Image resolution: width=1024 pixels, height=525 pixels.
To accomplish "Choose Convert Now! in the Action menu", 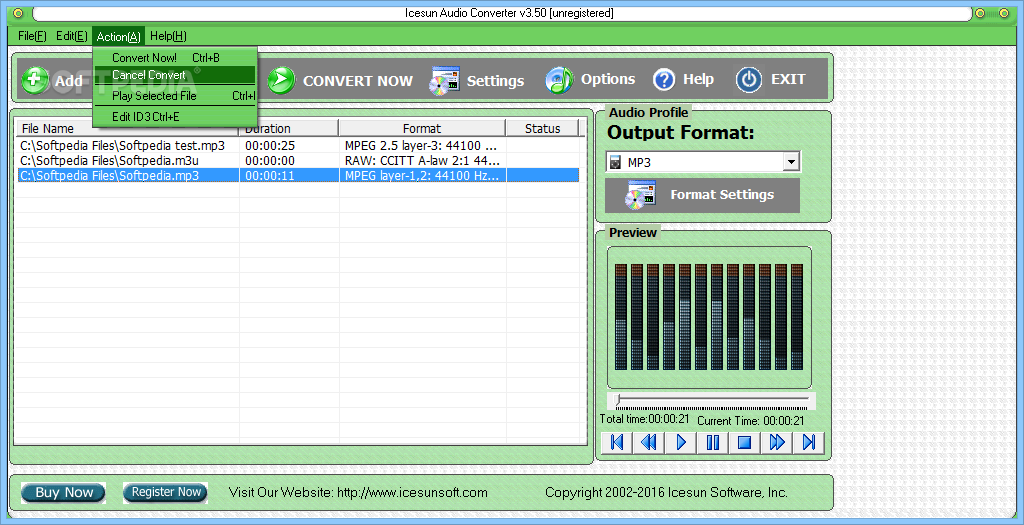I will click(x=175, y=57).
